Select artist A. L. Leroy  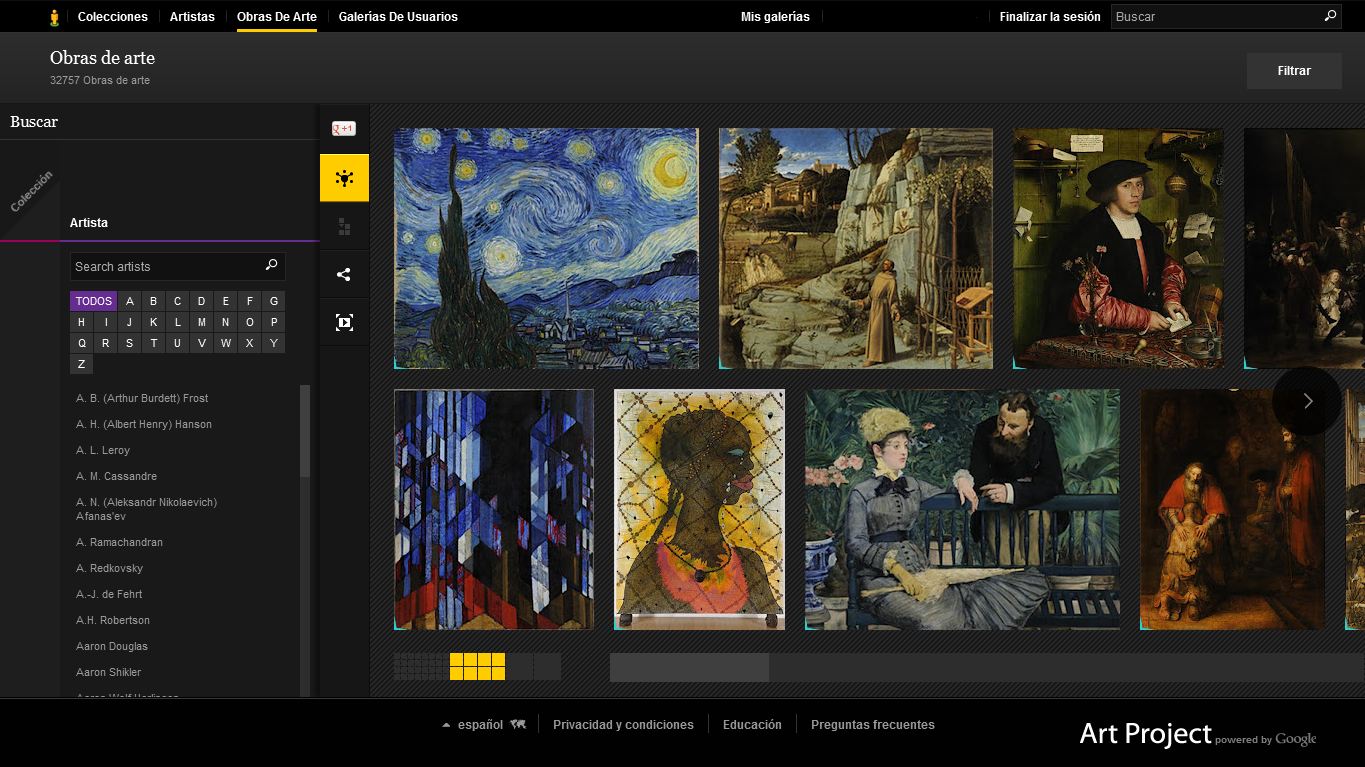click(x=103, y=450)
